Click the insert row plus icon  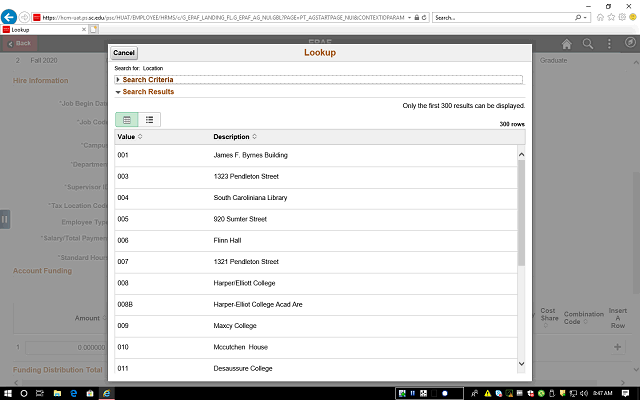tap(617, 347)
